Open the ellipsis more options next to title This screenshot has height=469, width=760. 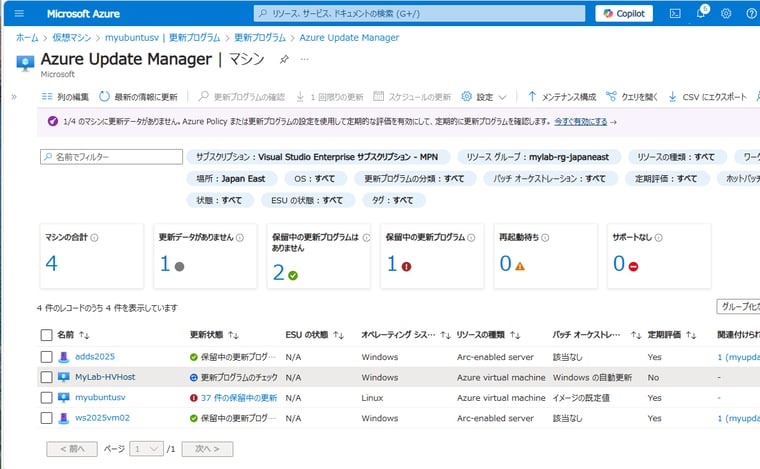(304, 59)
